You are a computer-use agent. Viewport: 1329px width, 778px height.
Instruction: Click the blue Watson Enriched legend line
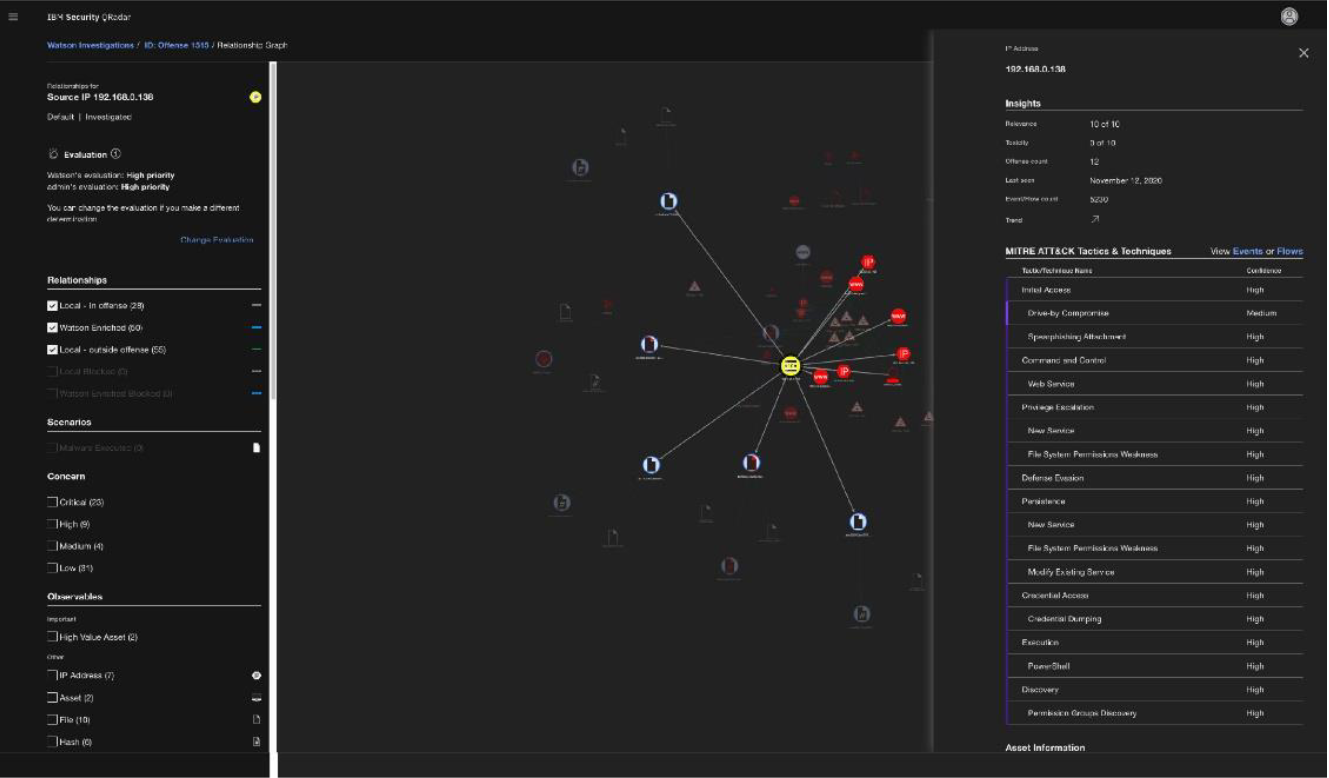click(256, 327)
